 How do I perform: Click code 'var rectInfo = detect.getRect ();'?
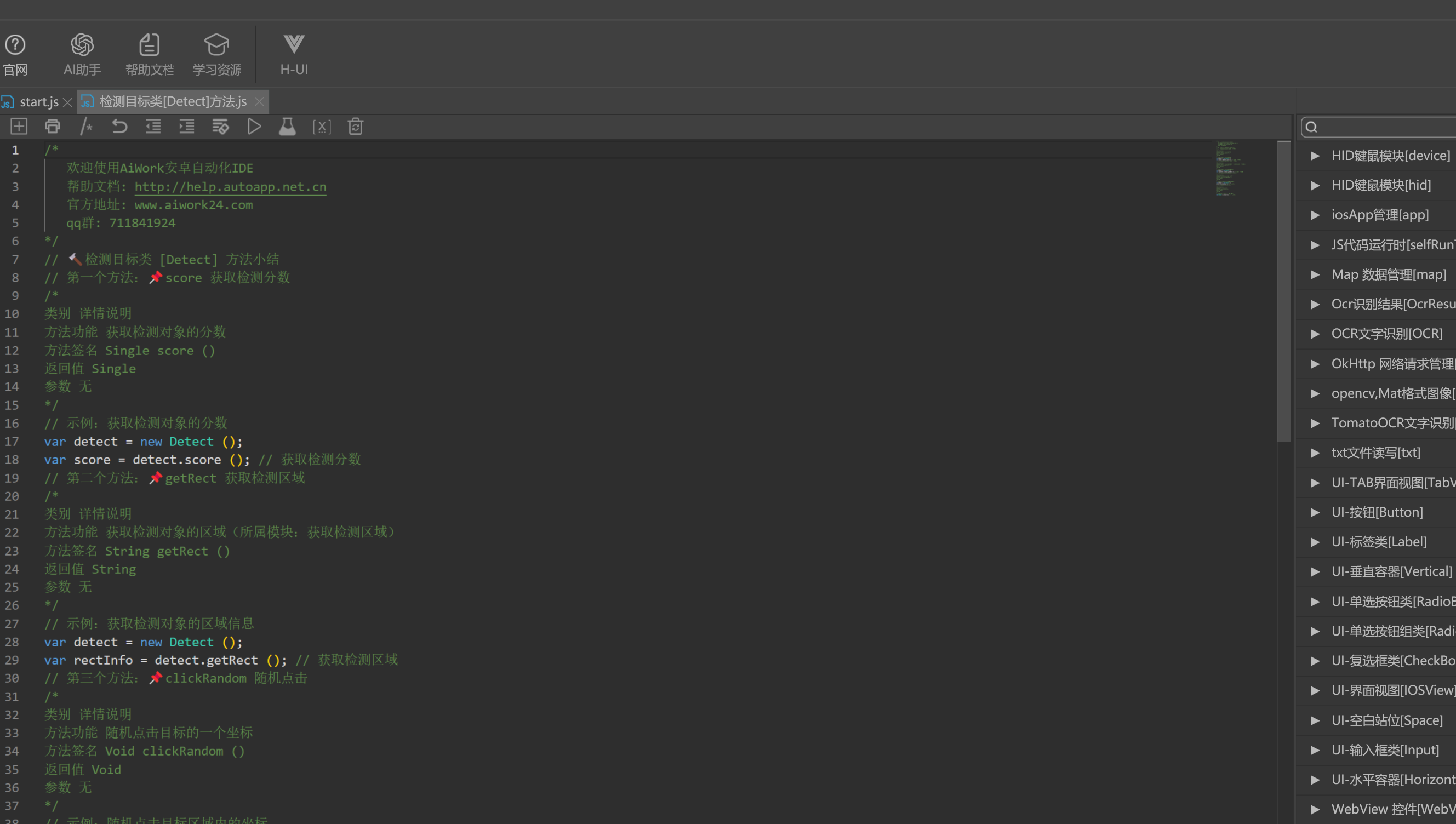pos(166,660)
